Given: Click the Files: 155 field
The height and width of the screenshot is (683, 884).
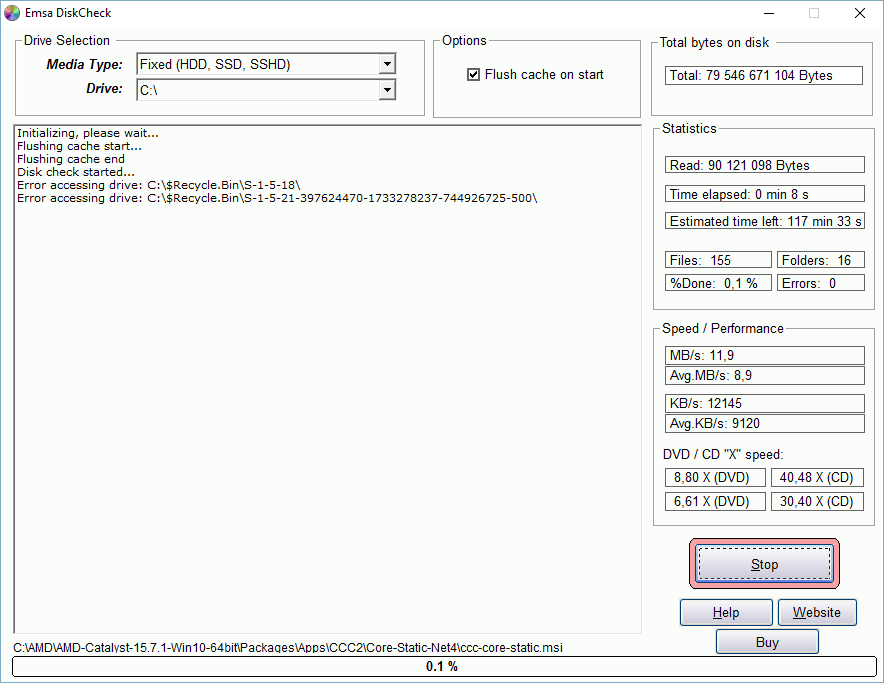Looking at the screenshot, I should 718,260.
